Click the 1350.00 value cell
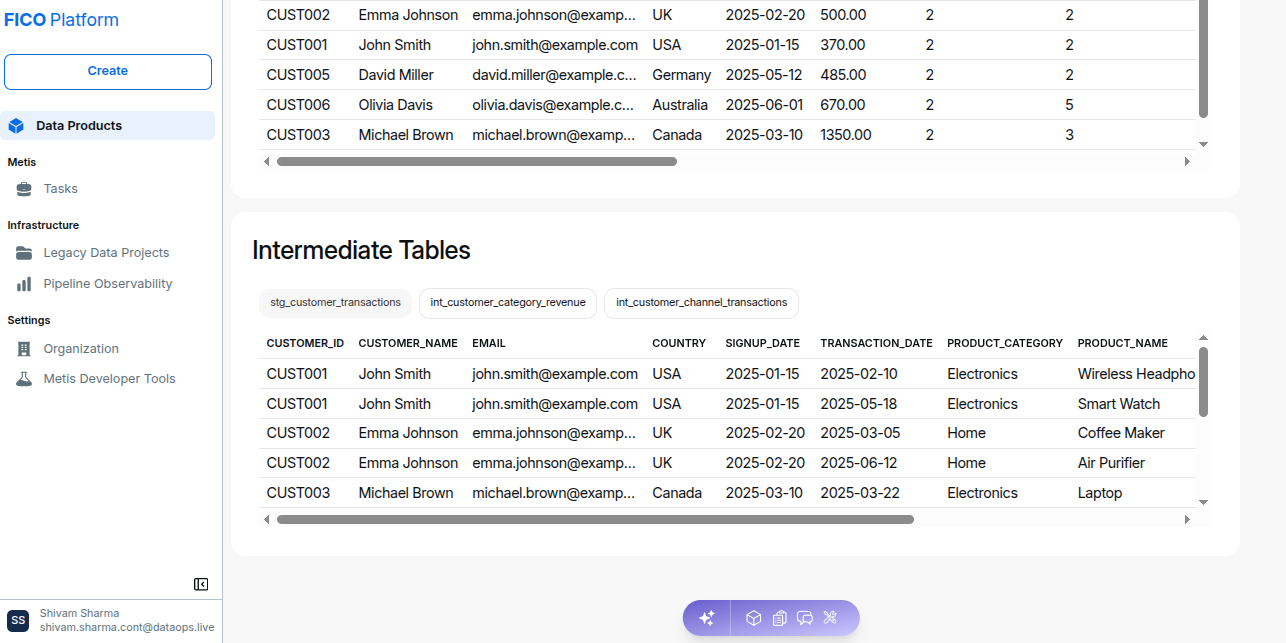This screenshot has height=643, width=1286. [846, 135]
